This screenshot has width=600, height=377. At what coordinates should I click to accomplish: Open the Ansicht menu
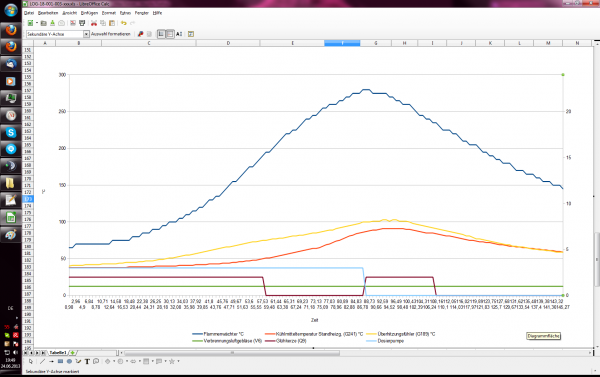[69, 13]
